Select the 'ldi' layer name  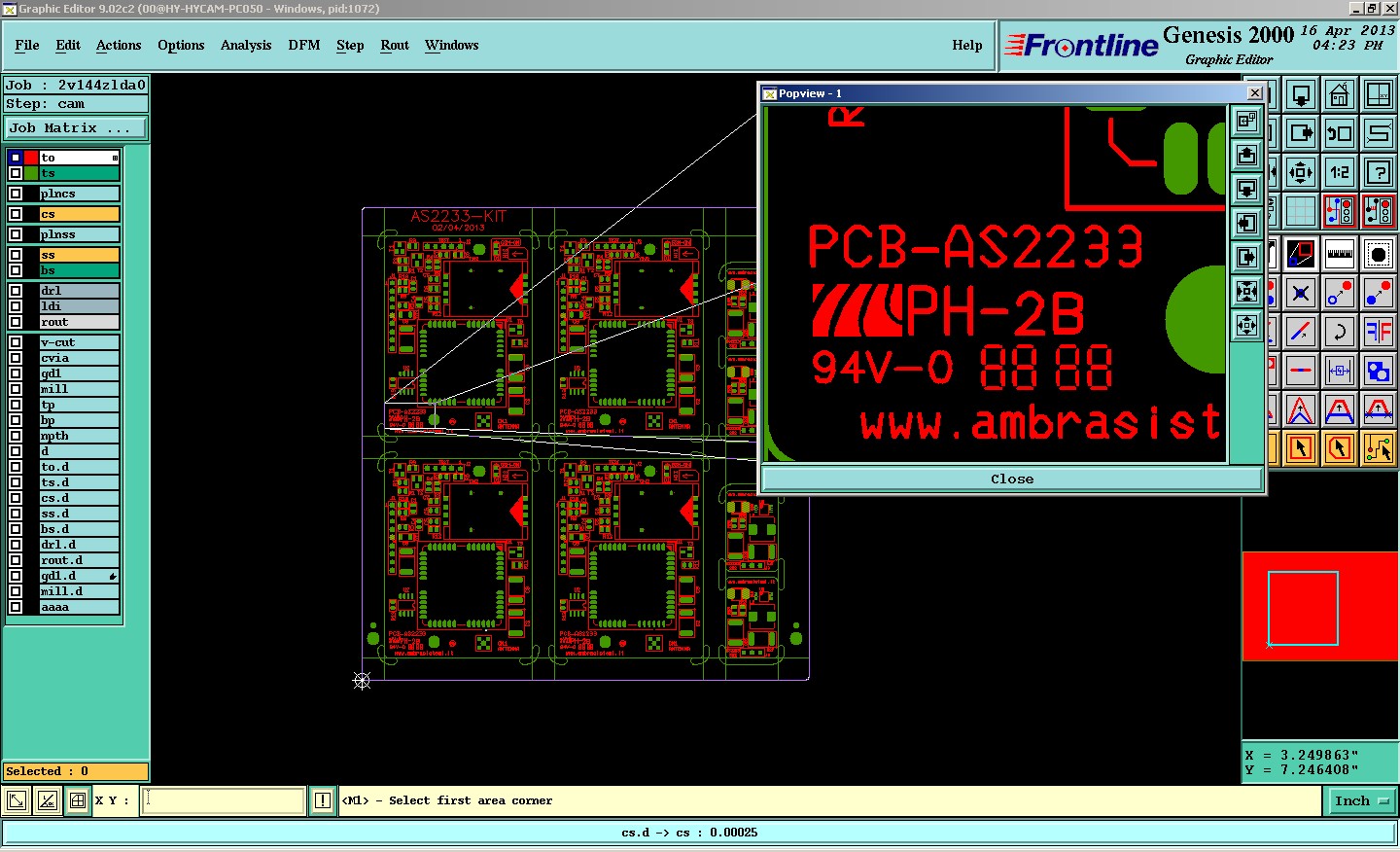[80, 306]
